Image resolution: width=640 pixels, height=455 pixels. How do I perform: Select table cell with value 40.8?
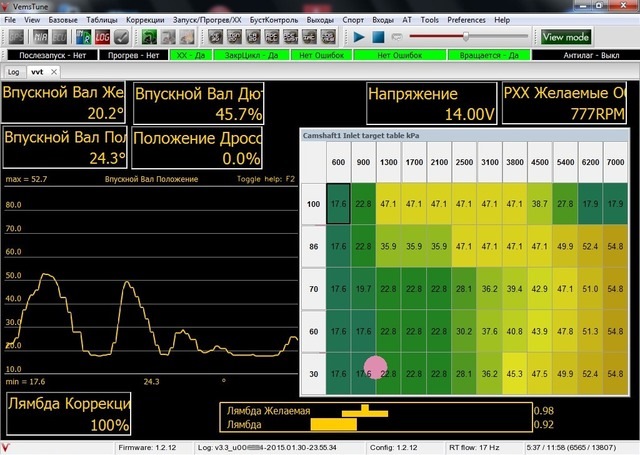tap(515, 331)
